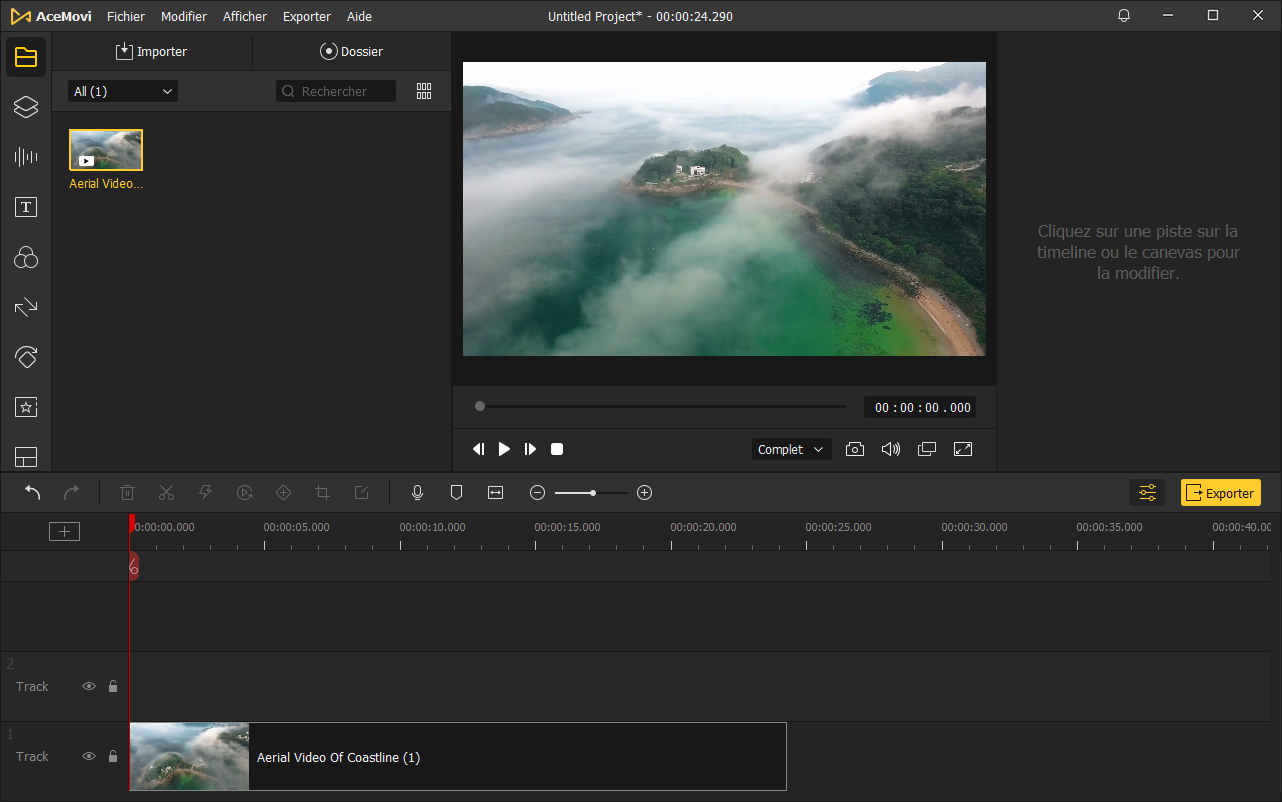This screenshot has height=802, width=1282.
Task: Add a marker on the timeline
Action: pos(456,493)
